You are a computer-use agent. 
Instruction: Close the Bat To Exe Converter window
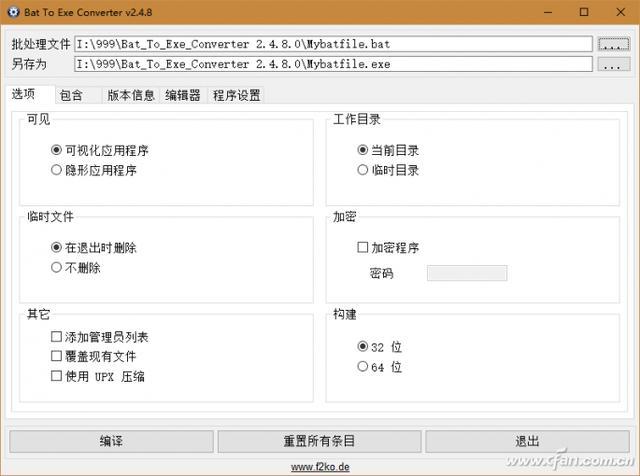pos(621,12)
